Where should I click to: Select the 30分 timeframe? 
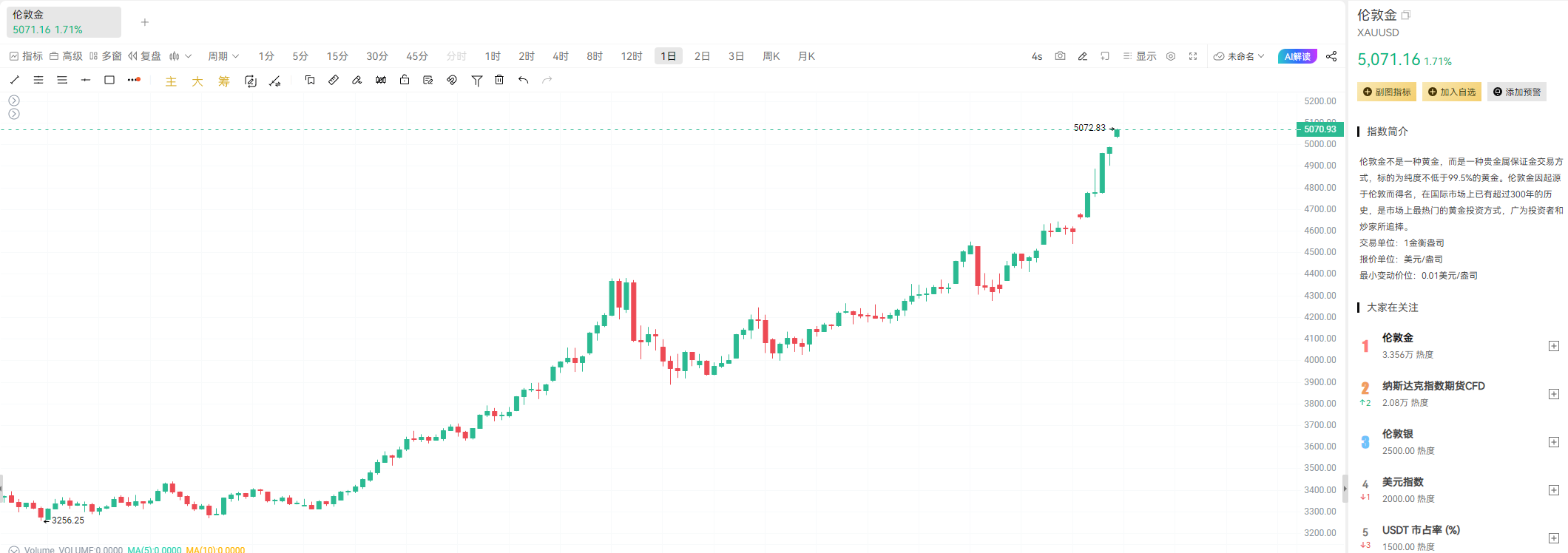[x=376, y=55]
